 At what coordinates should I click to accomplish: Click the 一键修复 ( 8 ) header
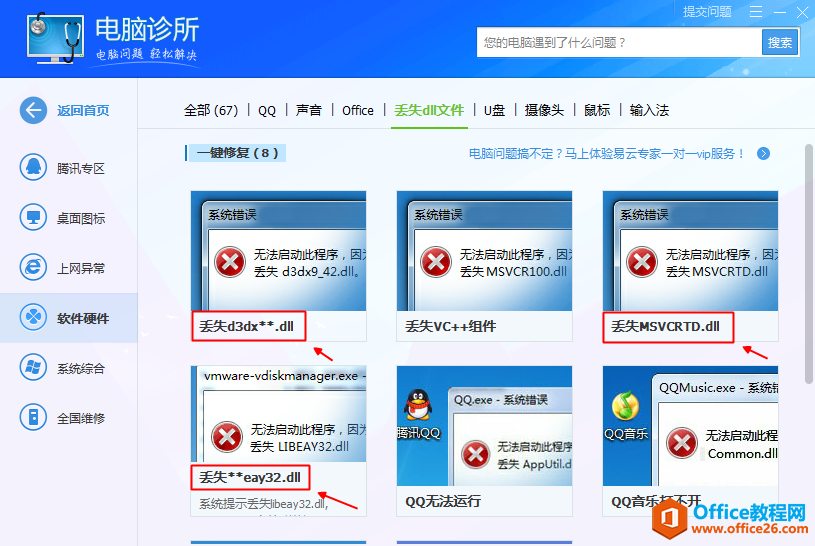tap(237, 153)
